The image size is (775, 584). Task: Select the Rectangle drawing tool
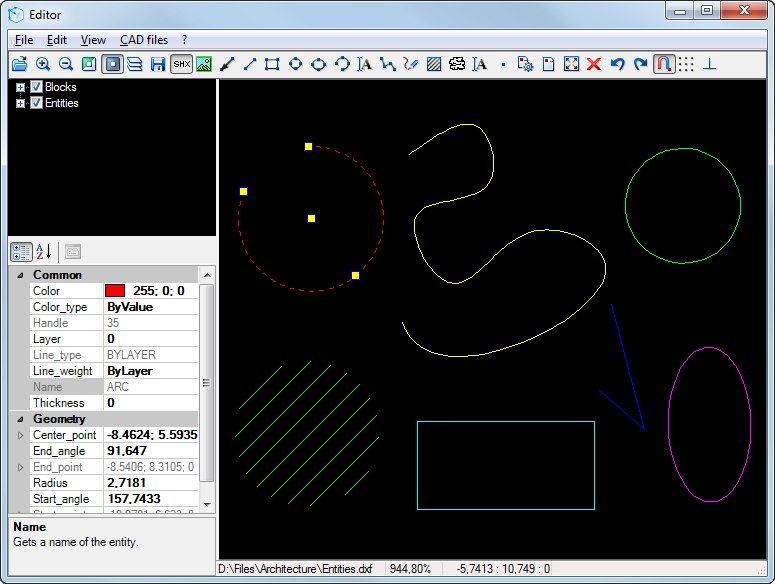272,64
